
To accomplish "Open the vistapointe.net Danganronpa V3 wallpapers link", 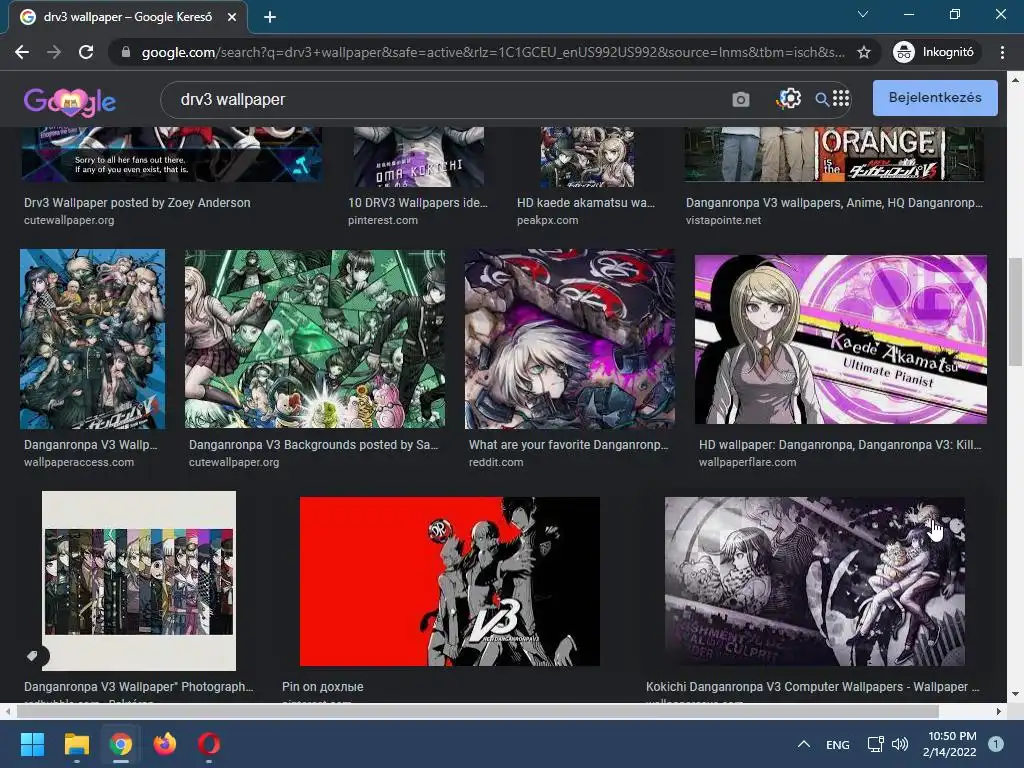I will point(834,203).
